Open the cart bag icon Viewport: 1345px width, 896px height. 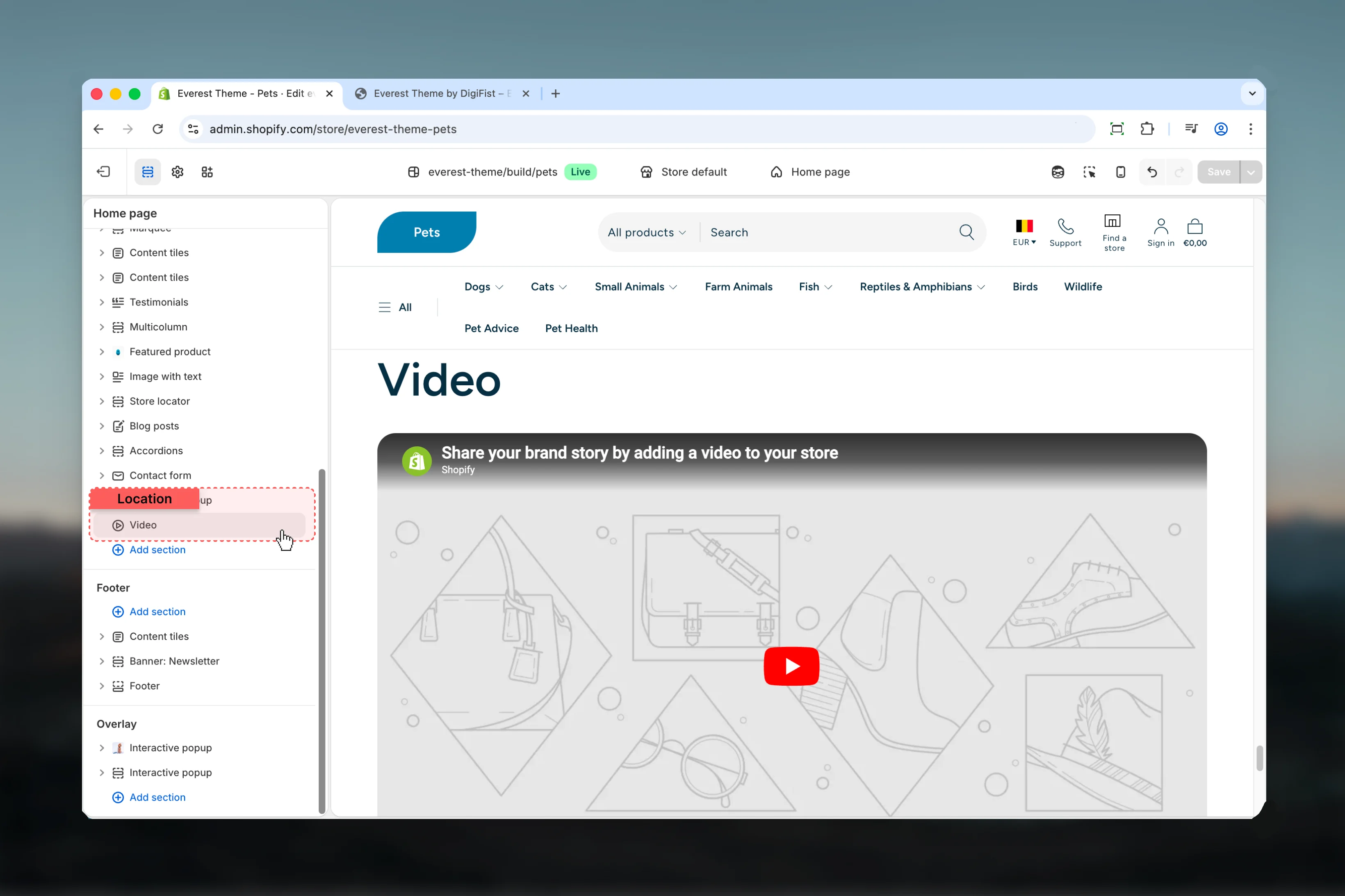[x=1195, y=226]
